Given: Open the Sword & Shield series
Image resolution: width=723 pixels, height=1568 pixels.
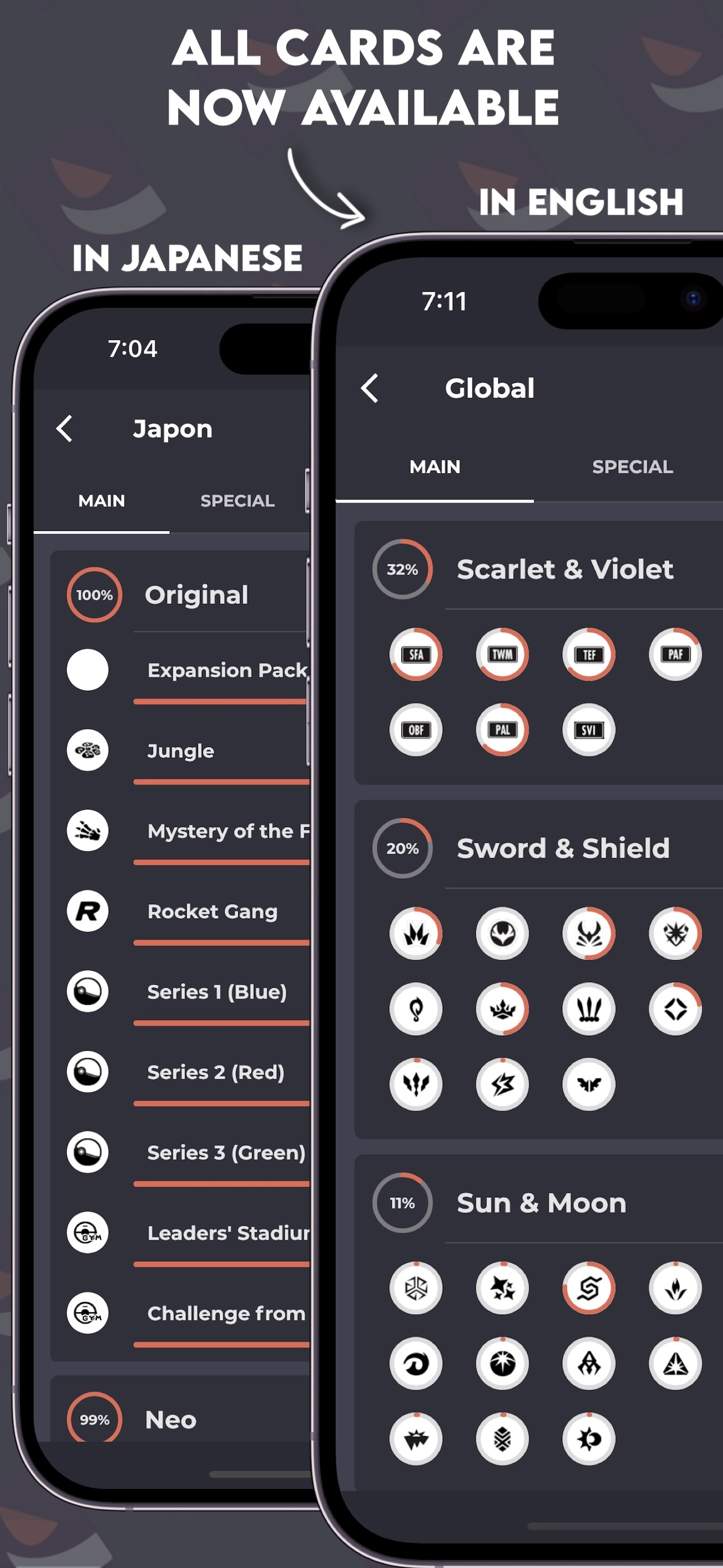Looking at the screenshot, I should pos(563,848).
